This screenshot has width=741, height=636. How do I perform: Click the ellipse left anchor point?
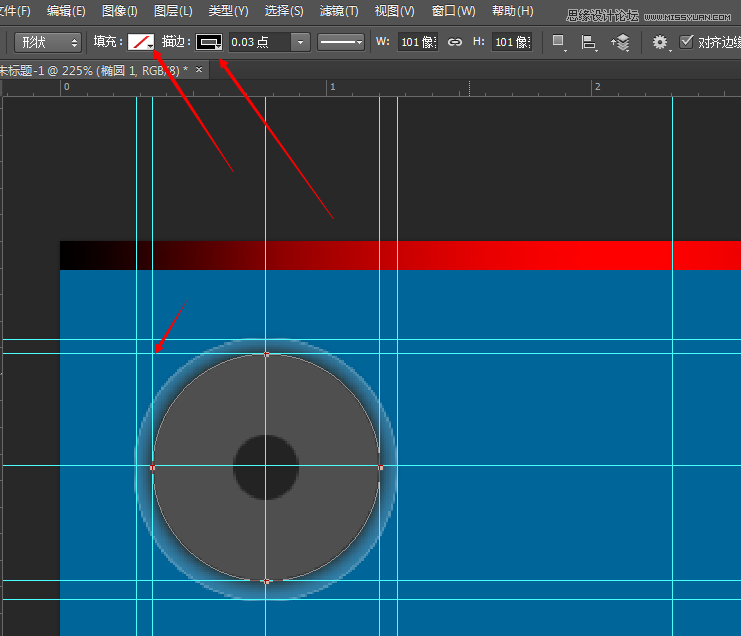pos(152,467)
